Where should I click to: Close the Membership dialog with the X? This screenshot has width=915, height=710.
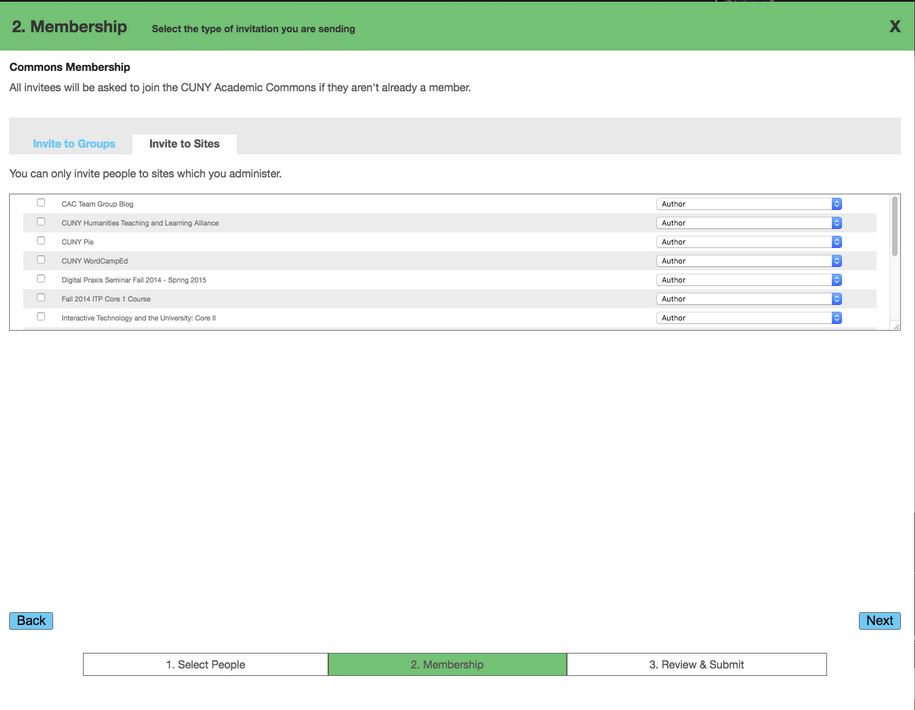click(x=895, y=26)
